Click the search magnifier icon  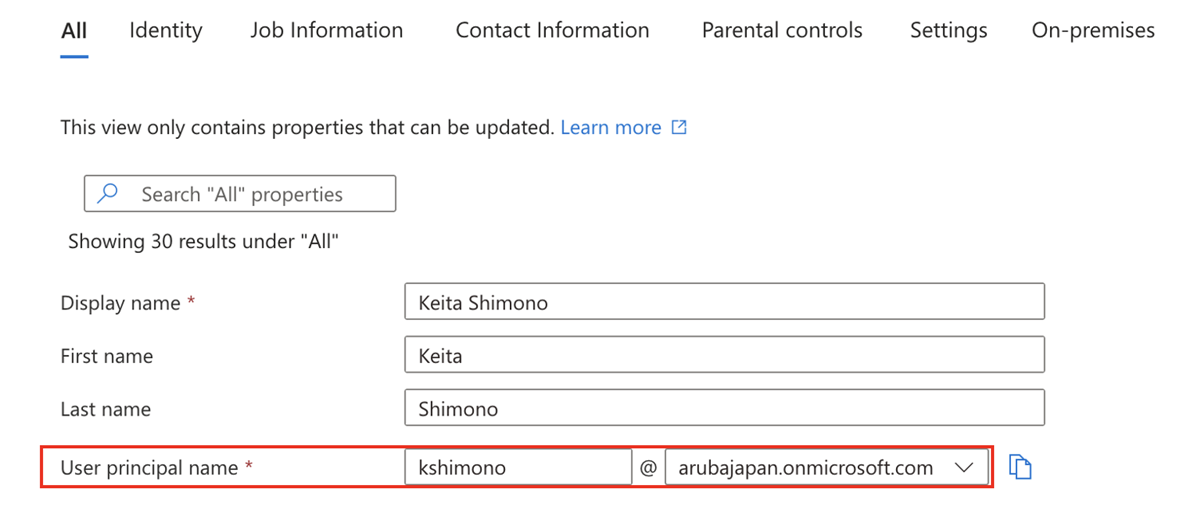tap(109, 194)
